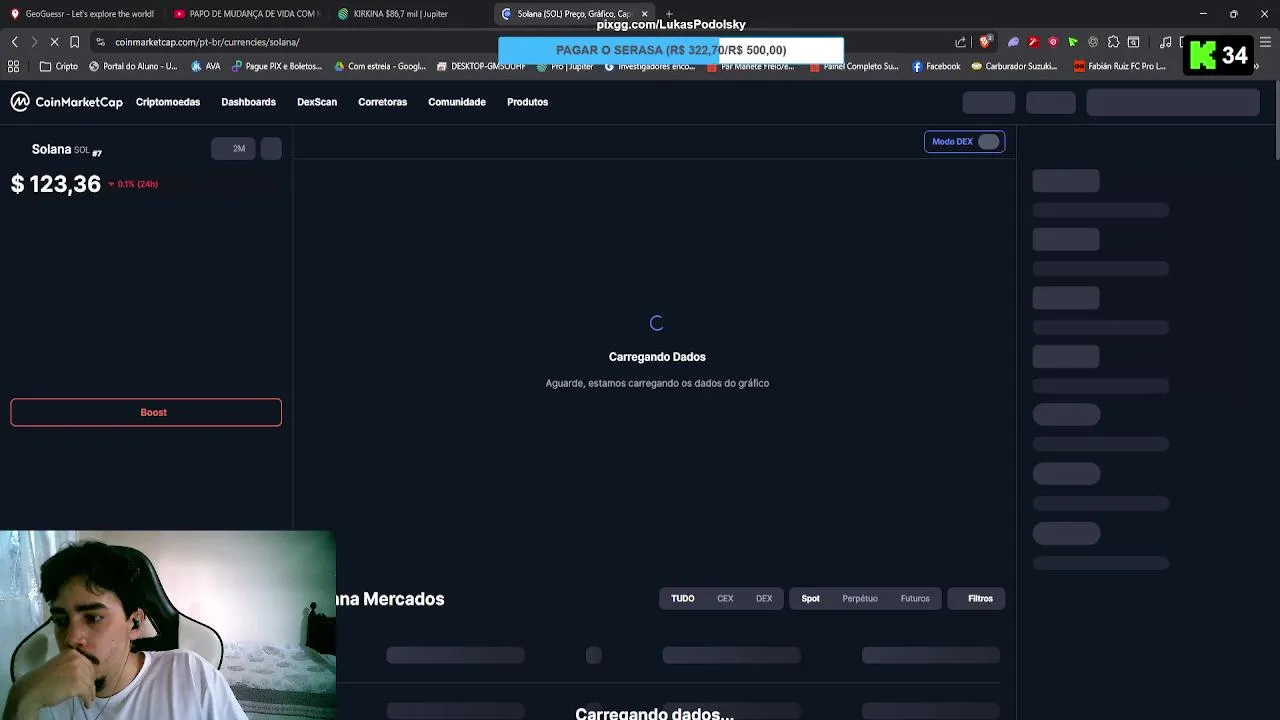Open the AVA bookmark
Viewport: 1280px width, 720px height.
pyautogui.click(x=205, y=66)
